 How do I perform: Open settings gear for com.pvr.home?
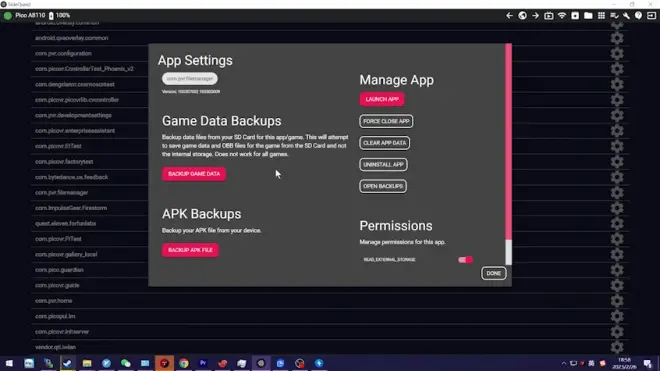click(617, 301)
